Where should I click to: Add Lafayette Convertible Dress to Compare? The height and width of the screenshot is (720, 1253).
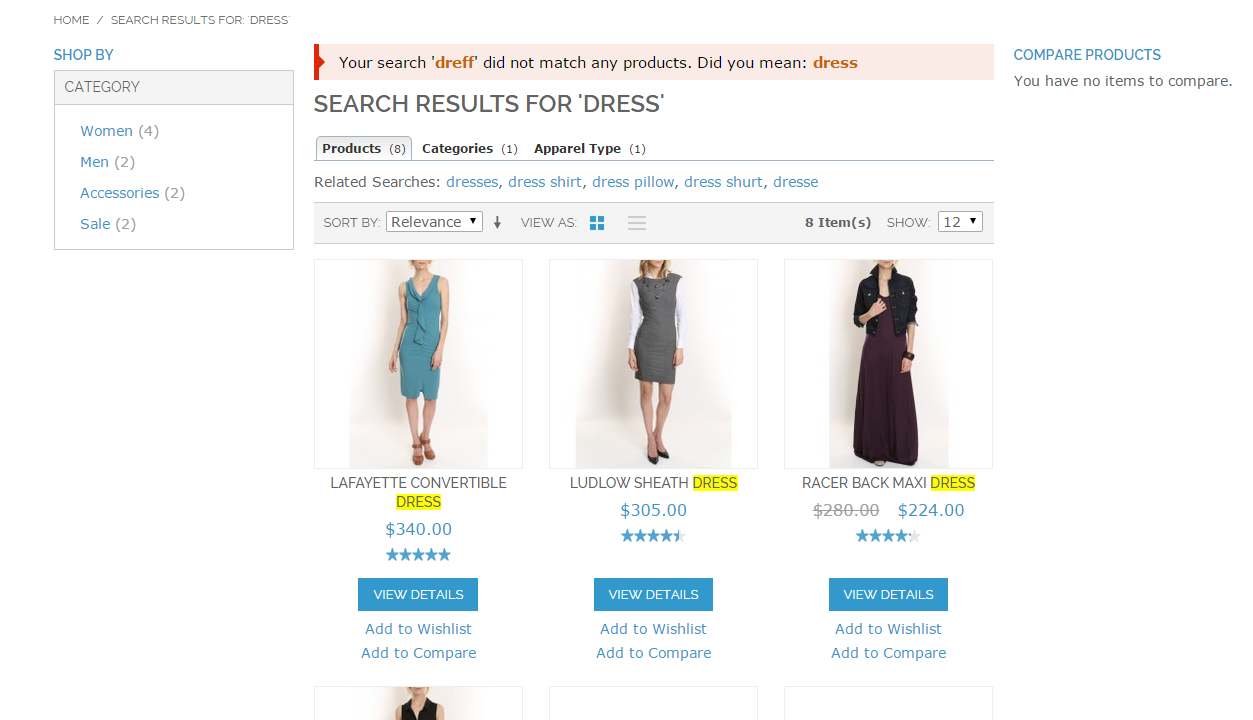coord(418,653)
